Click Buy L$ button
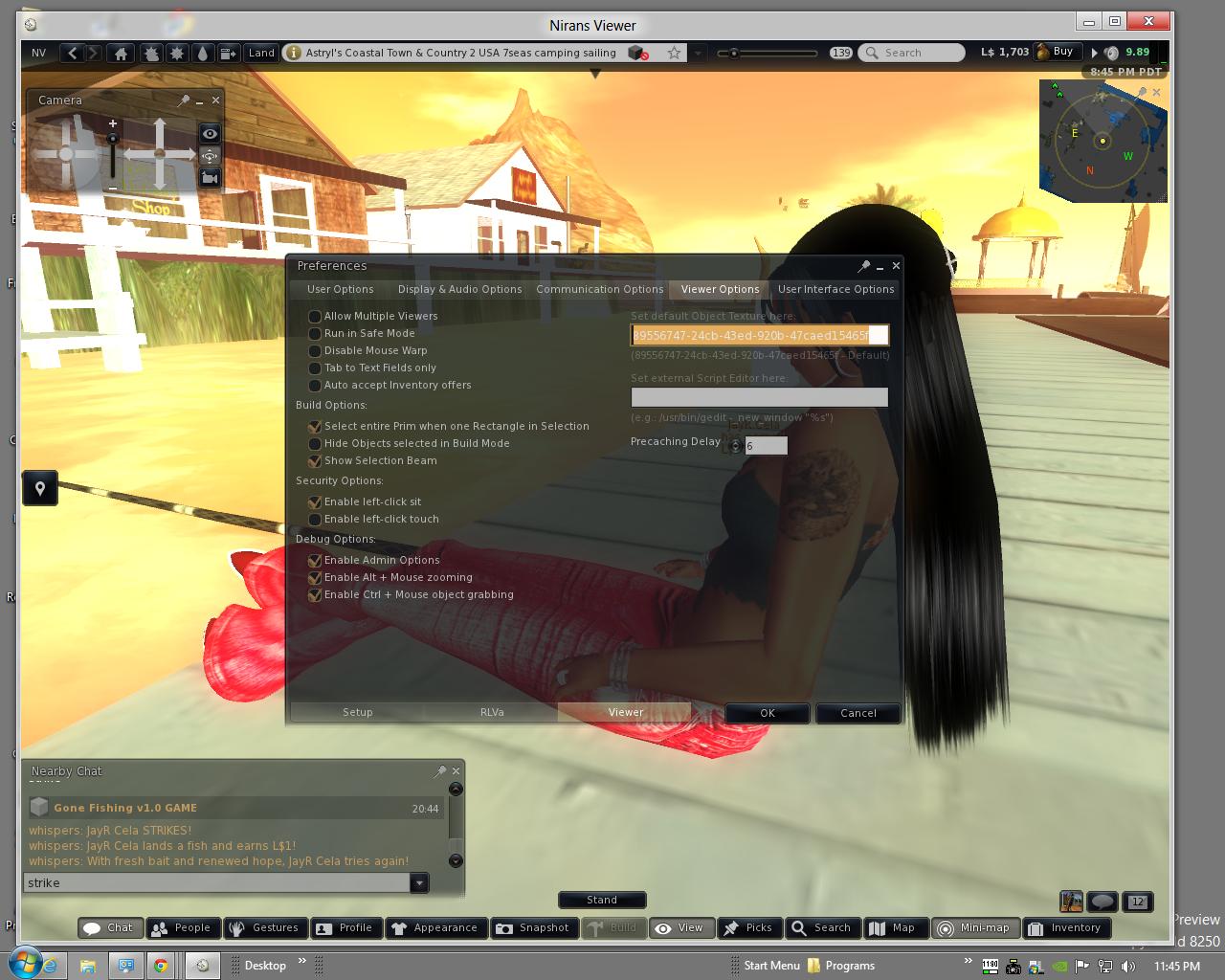Screen dimensions: 1225x980 [1058, 52]
